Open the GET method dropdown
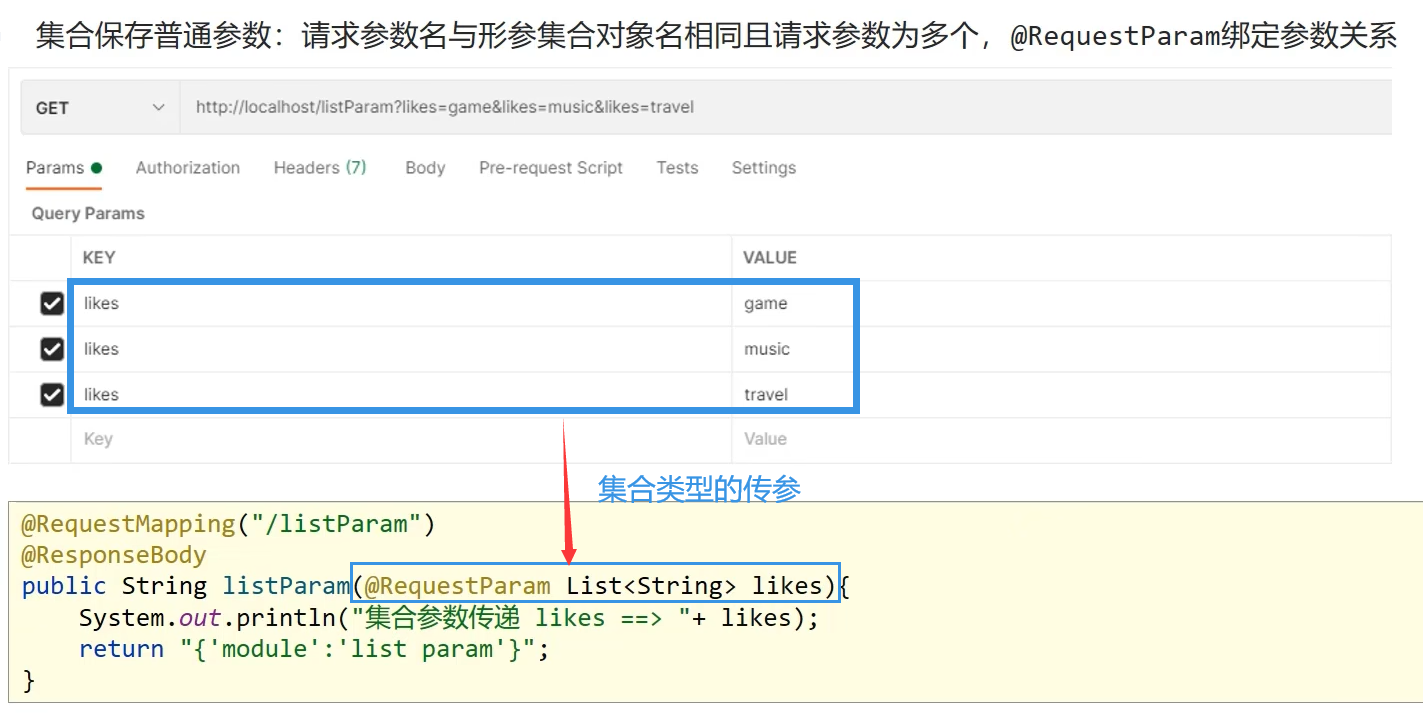1423x722 pixels. tap(99, 108)
